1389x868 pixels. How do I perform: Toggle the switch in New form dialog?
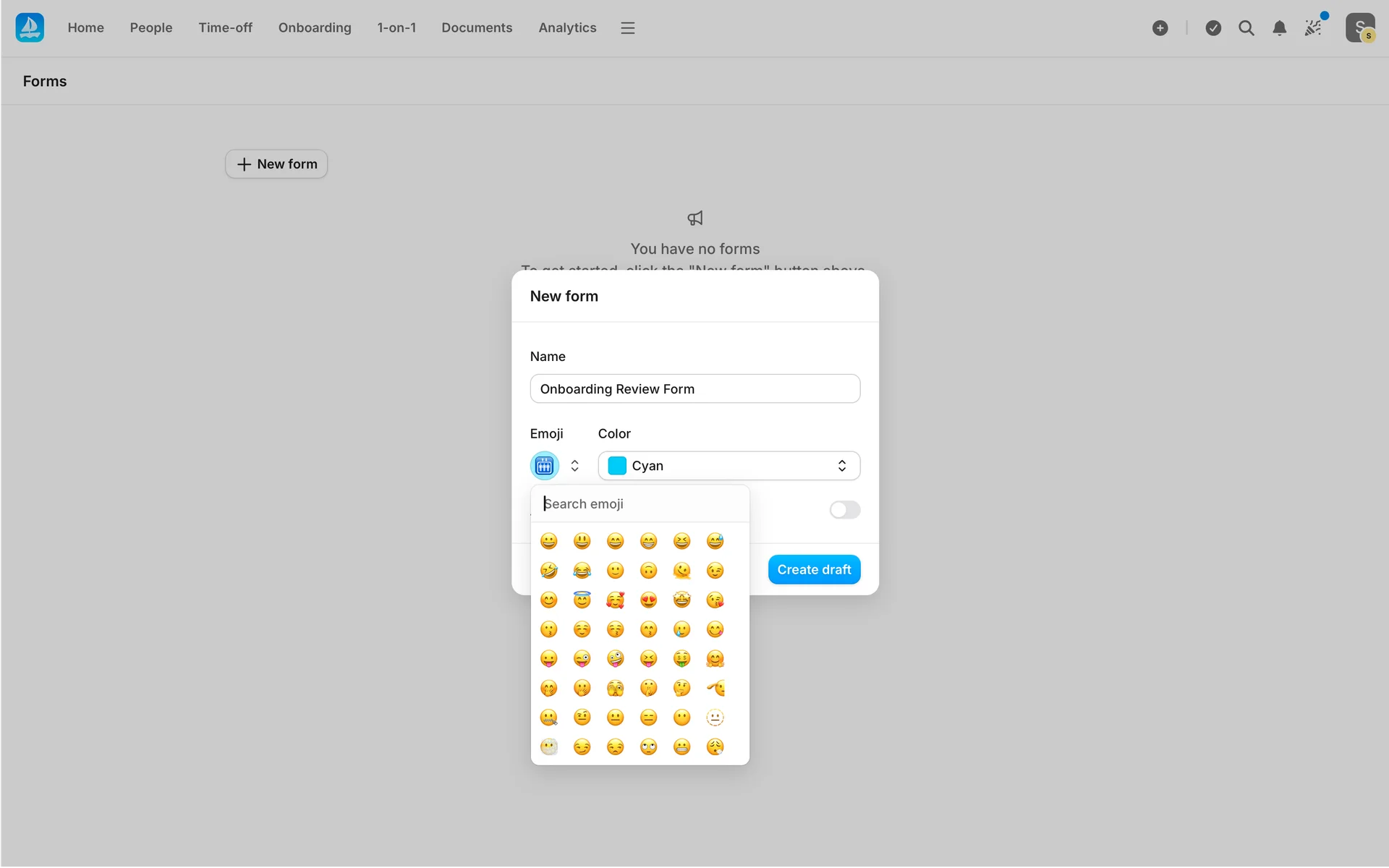(x=844, y=510)
